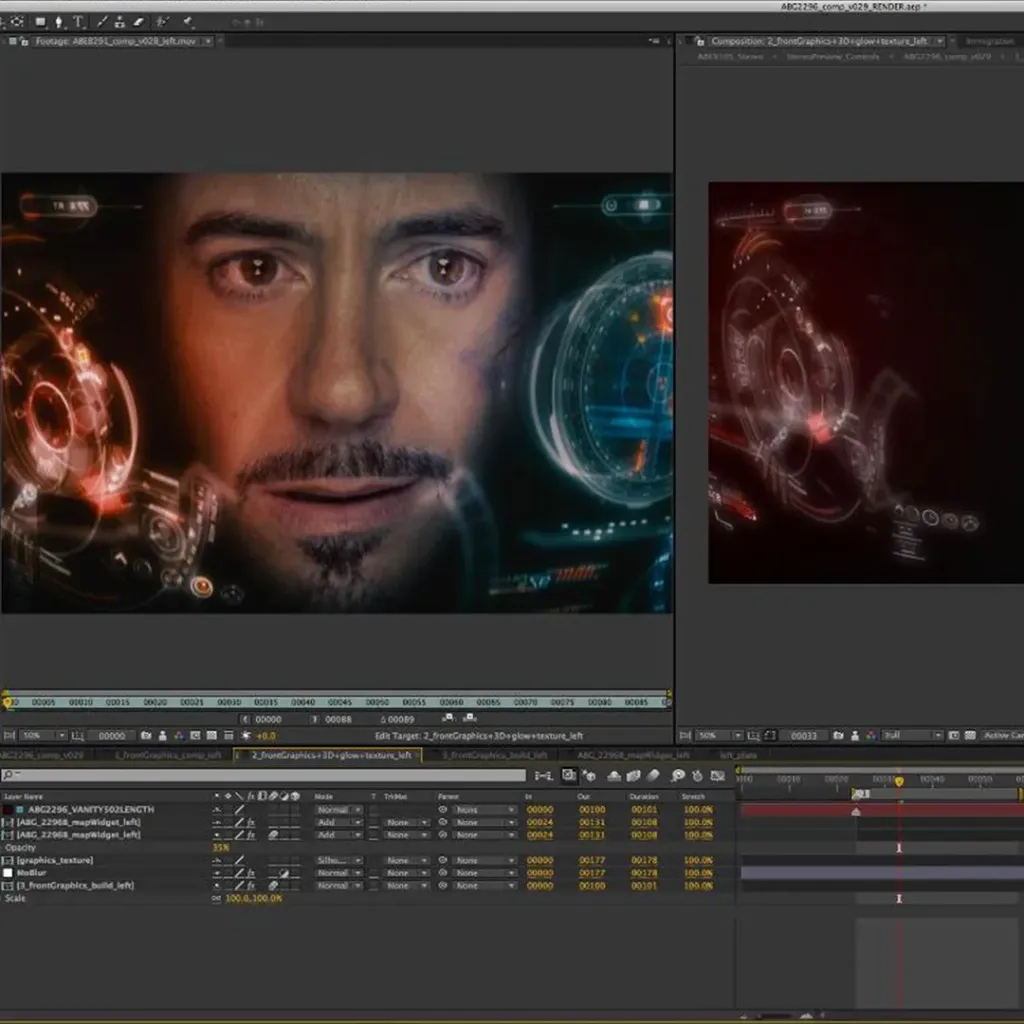Select the Pen tool in the toolbar
The image size is (1024, 1024).
point(59,22)
